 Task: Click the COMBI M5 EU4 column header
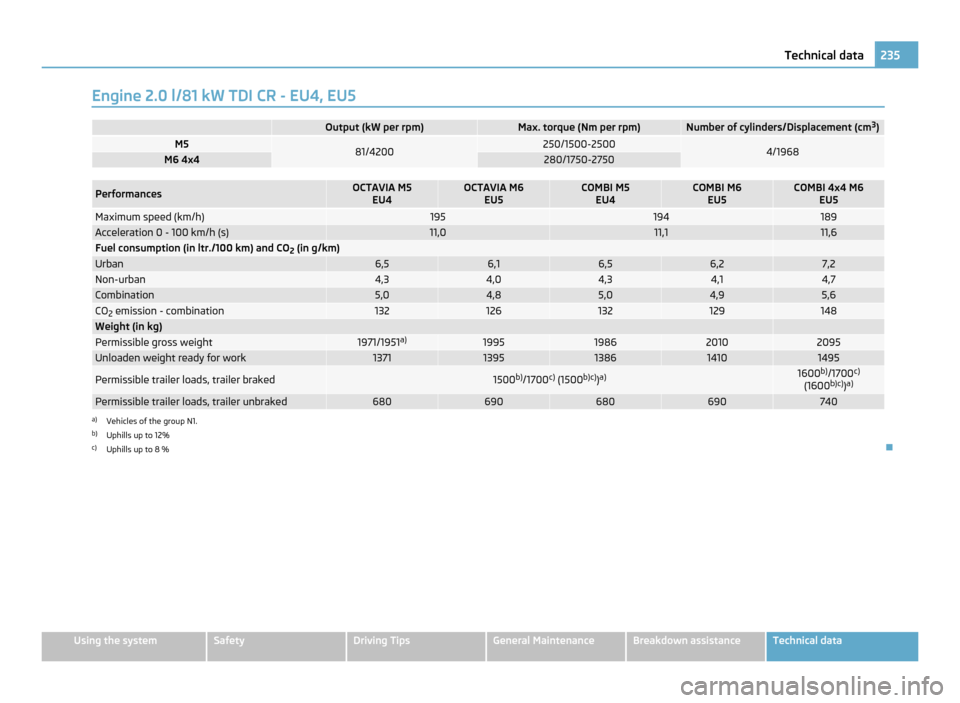click(605, 194)
